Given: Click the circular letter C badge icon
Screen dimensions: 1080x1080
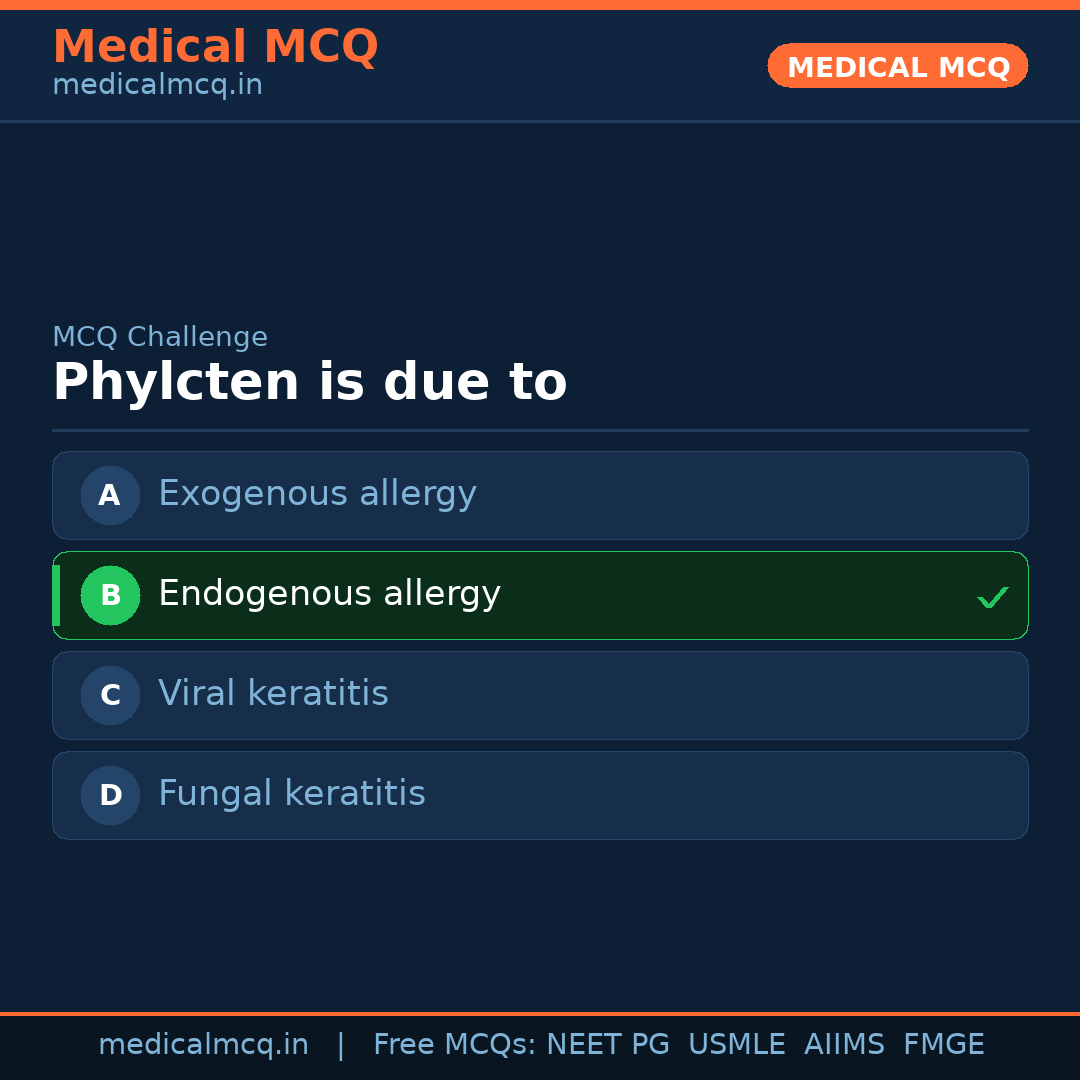Looking at the screenshot, I should point(110,695).
